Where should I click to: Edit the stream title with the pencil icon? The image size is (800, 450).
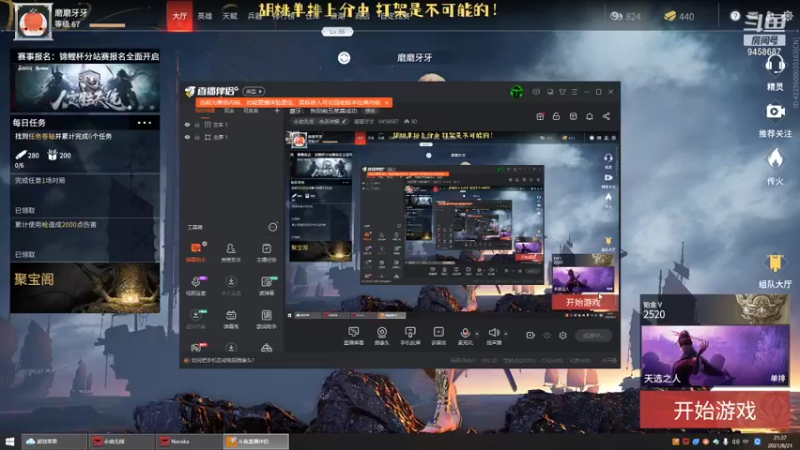point(344,121)
